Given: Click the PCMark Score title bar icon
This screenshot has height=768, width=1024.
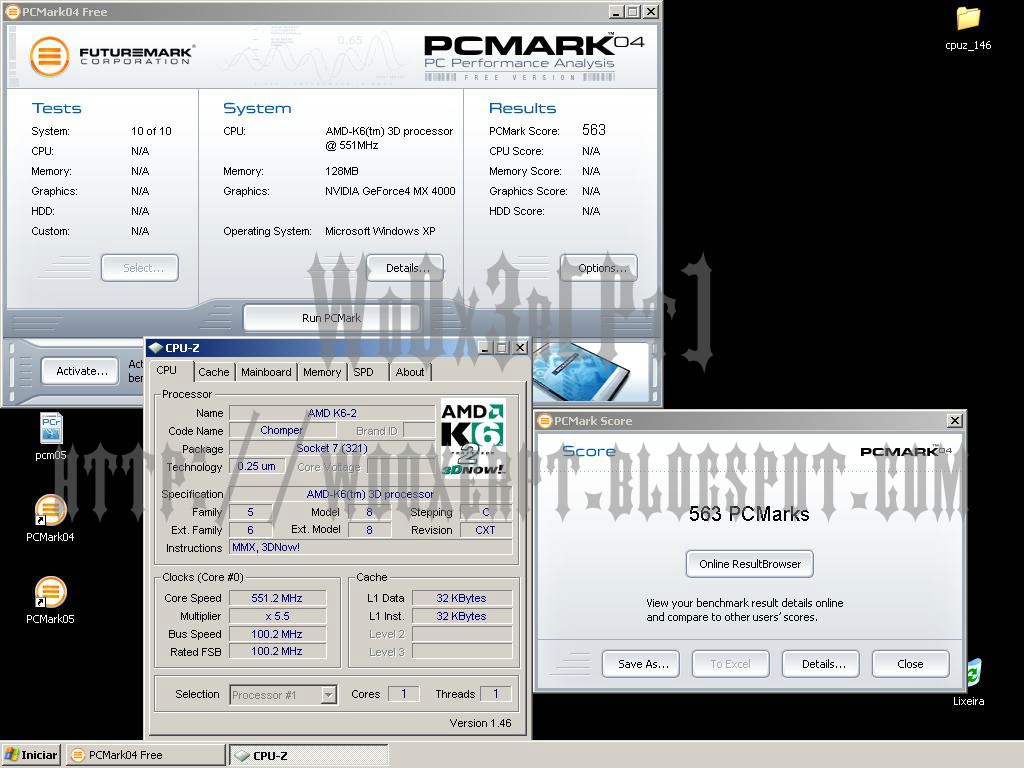Looking at the screenshot, I should tap(545, 421).
